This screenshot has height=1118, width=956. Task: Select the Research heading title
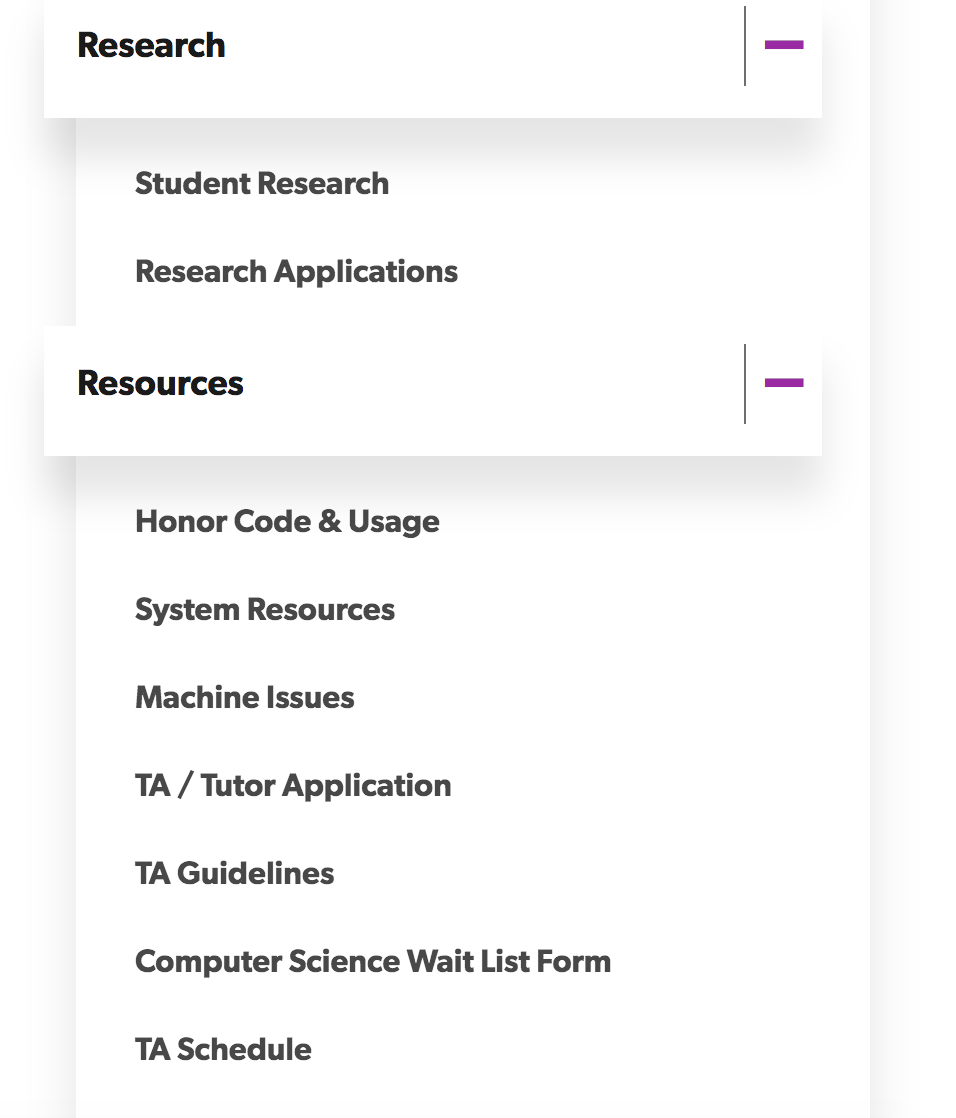[x=151, y=46]
